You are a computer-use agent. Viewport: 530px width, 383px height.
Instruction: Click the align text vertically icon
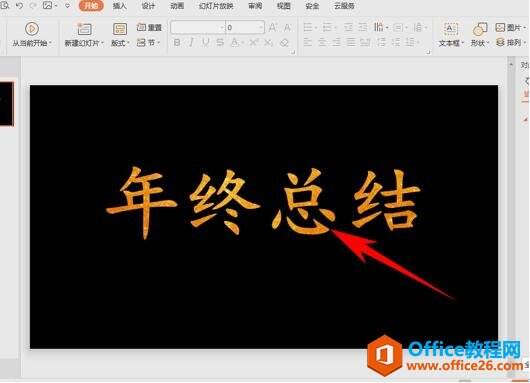398,27
